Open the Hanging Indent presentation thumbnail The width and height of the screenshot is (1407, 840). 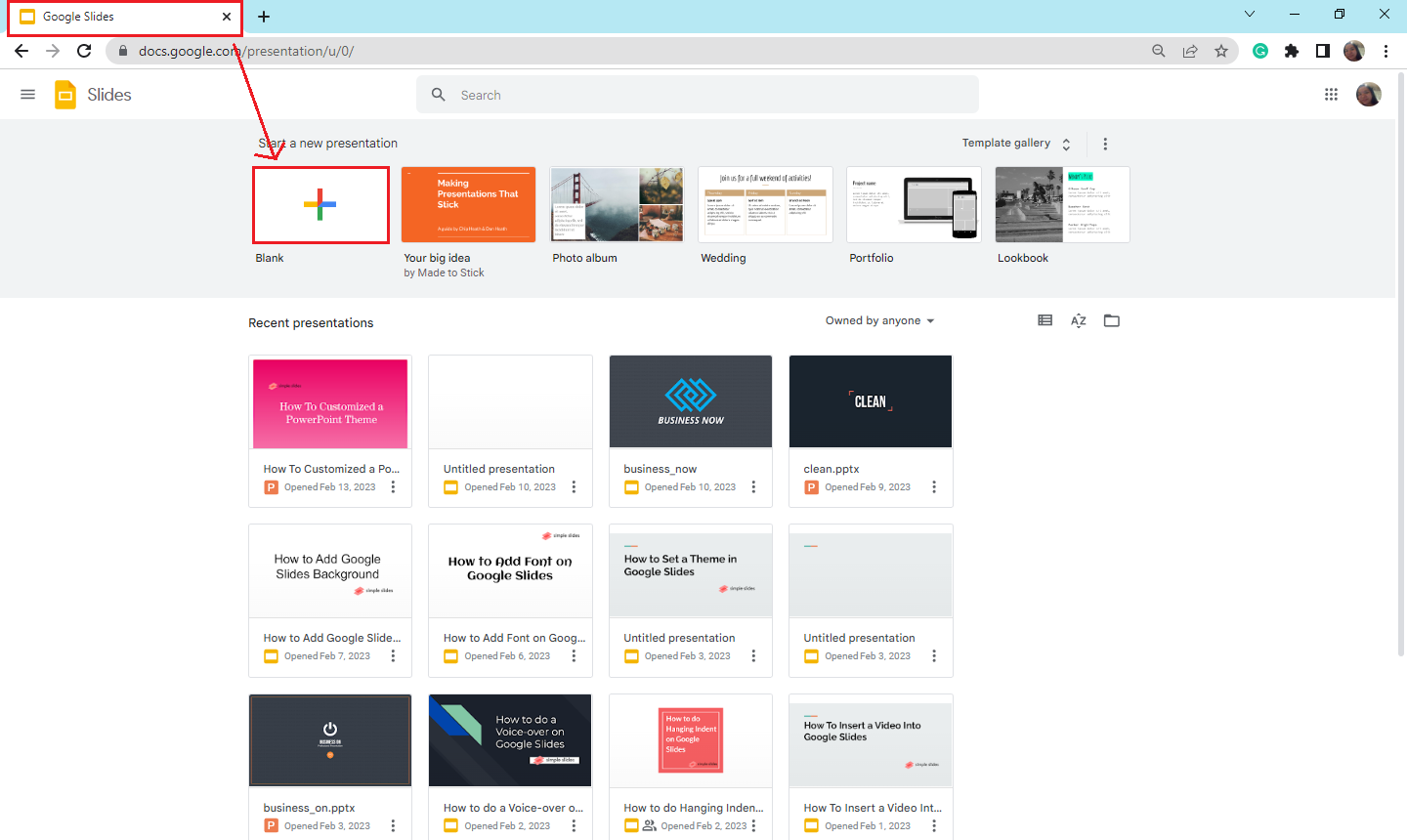tap(691, 740)
